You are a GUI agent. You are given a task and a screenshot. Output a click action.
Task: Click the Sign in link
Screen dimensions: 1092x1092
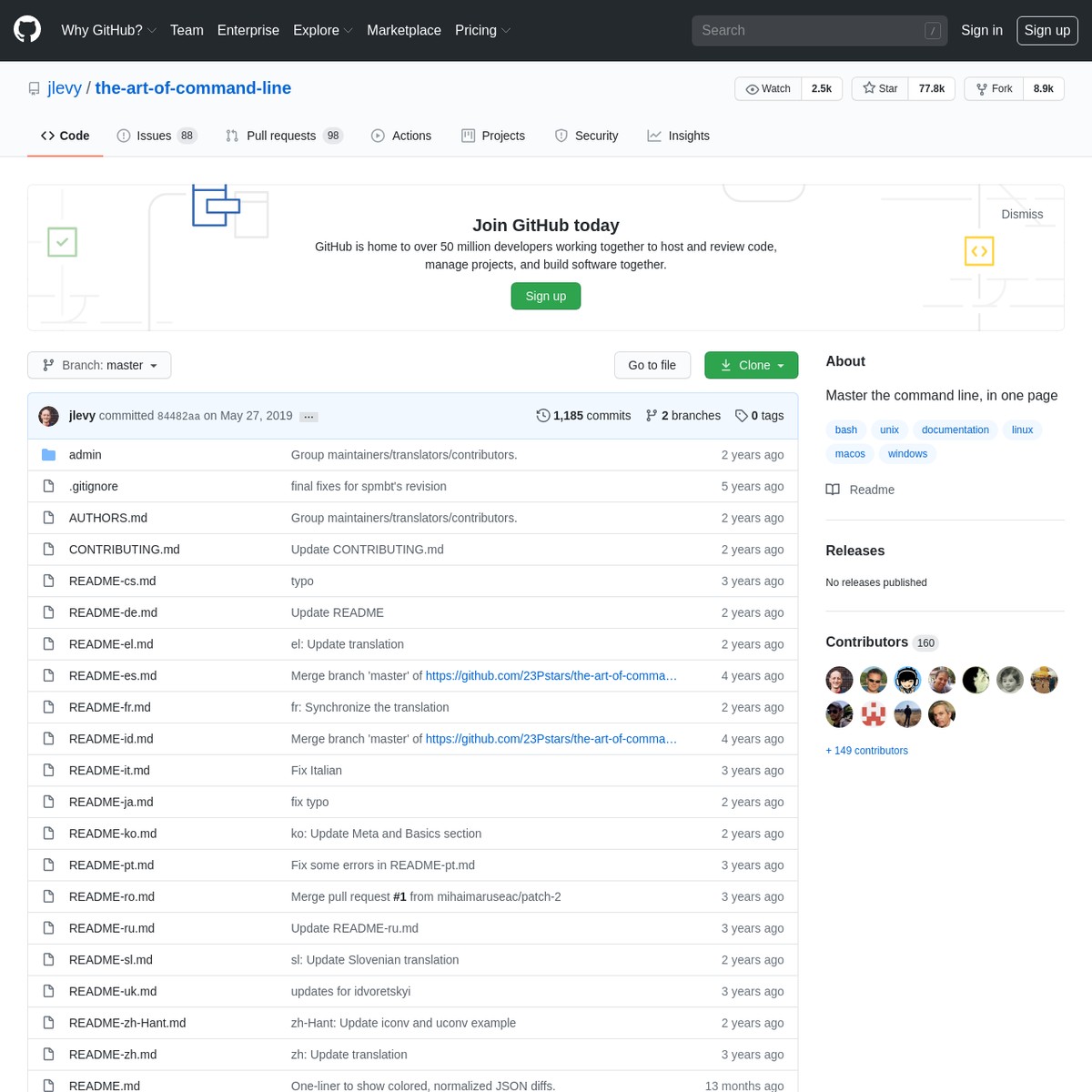tap(982, 30)
